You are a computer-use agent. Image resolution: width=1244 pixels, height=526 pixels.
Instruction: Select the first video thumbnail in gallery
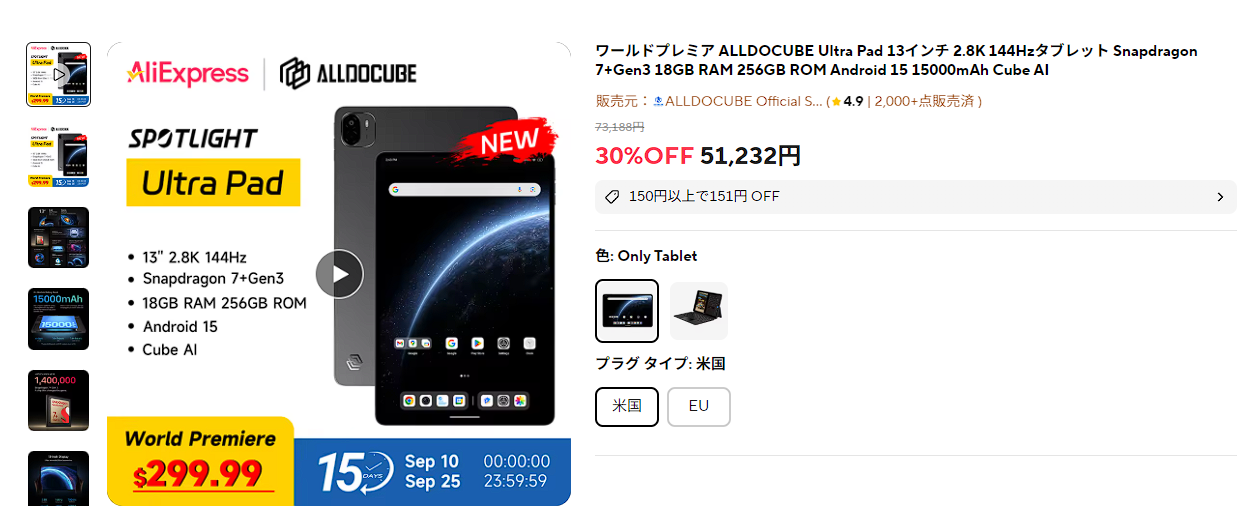pos(58,75)
